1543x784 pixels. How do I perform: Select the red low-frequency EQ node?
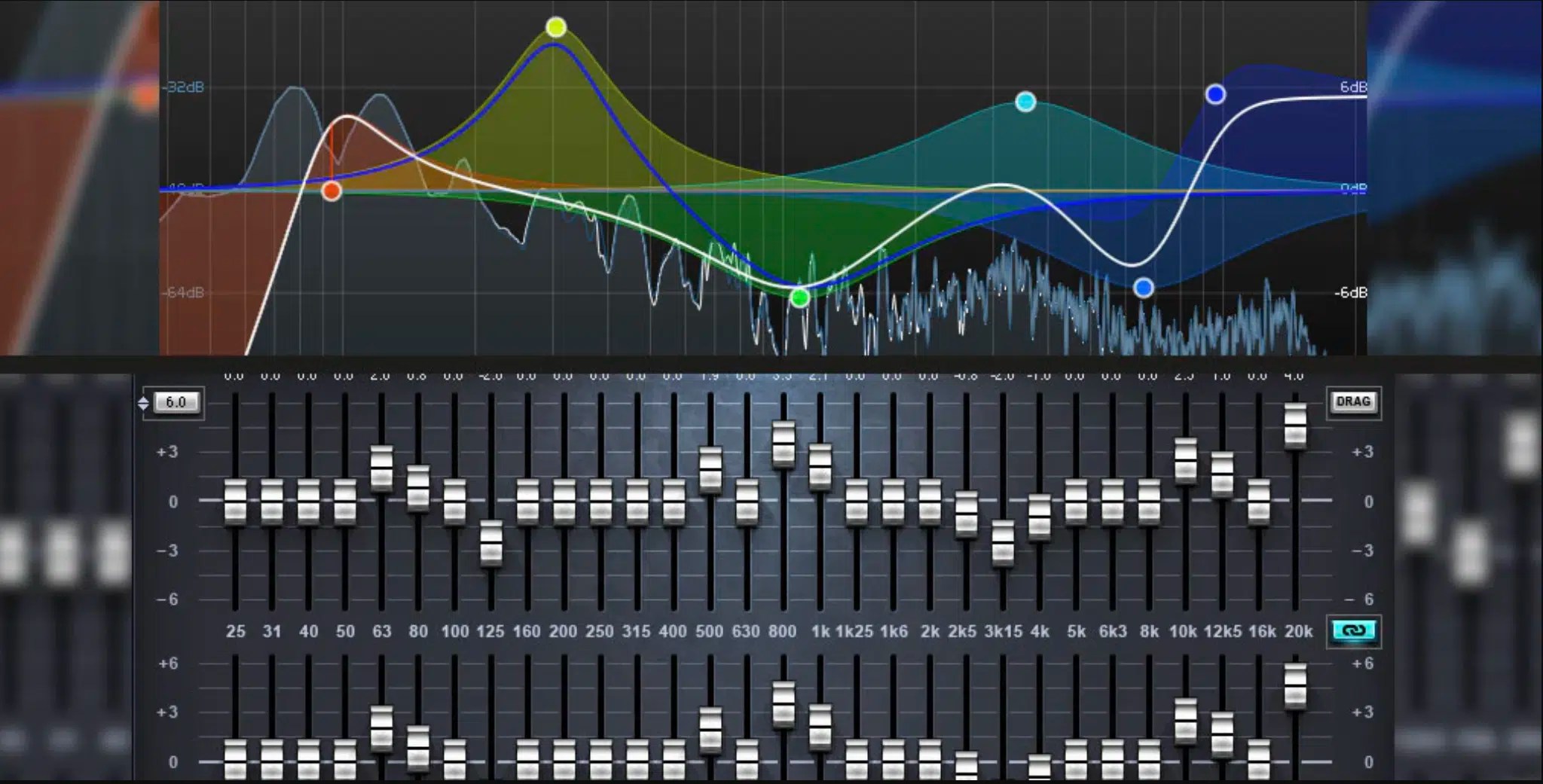[330, 191]
